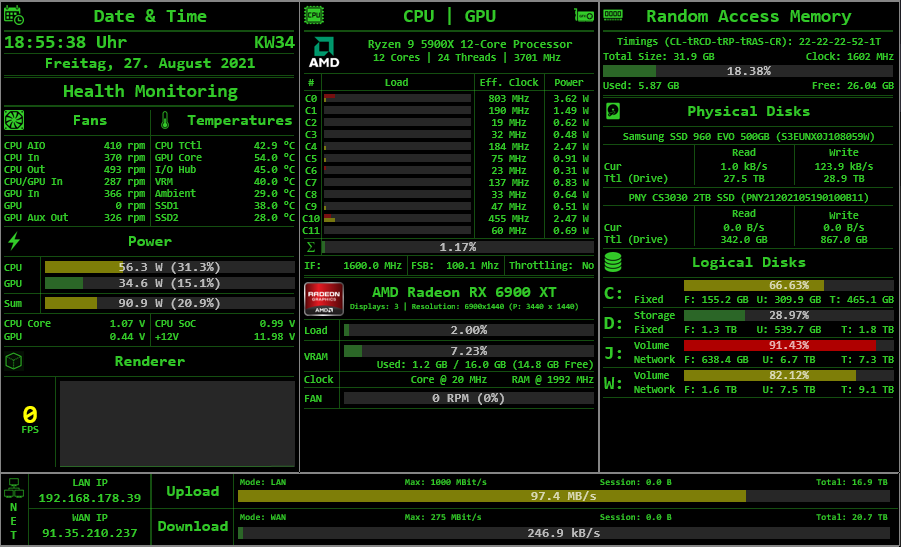
Task: Click the lightning bolt Power icon
Action: [x=14, y=241]
